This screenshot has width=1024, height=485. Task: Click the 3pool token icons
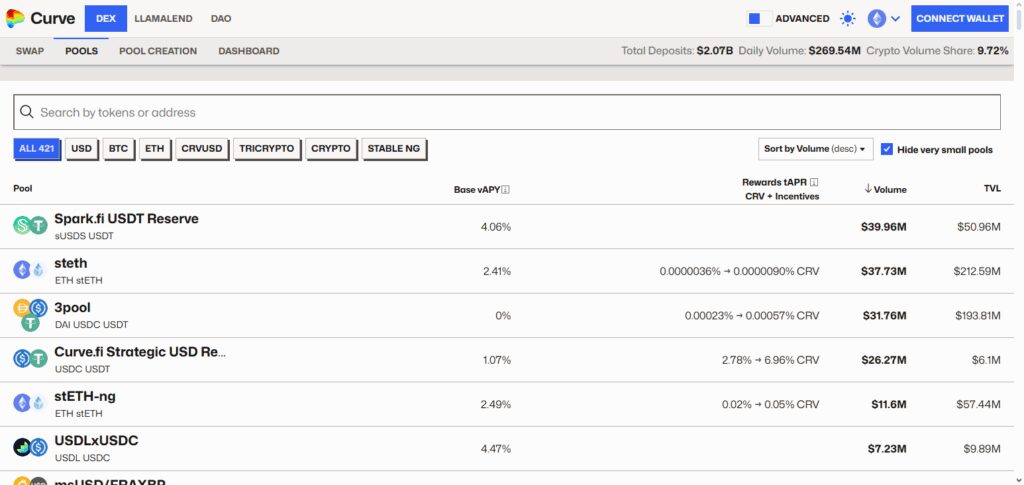coord(31,315)
